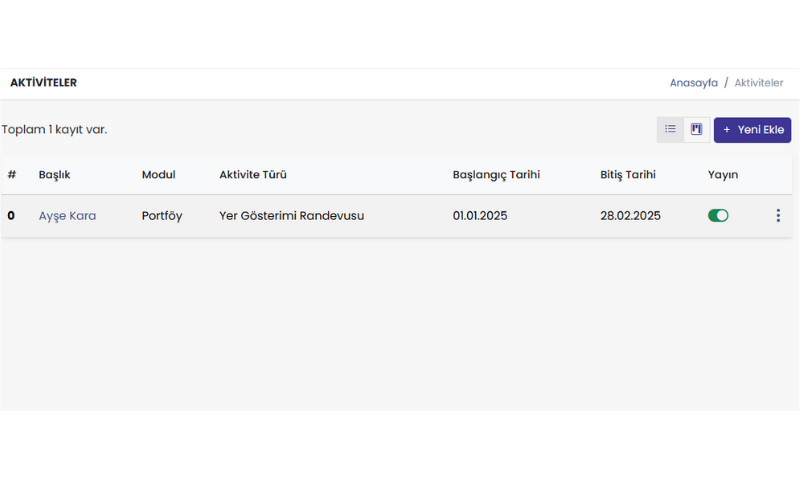Click the Aktiviteler breadcrumb item
This screenshot has width=800, height=500.
click(x=759, y=83)
